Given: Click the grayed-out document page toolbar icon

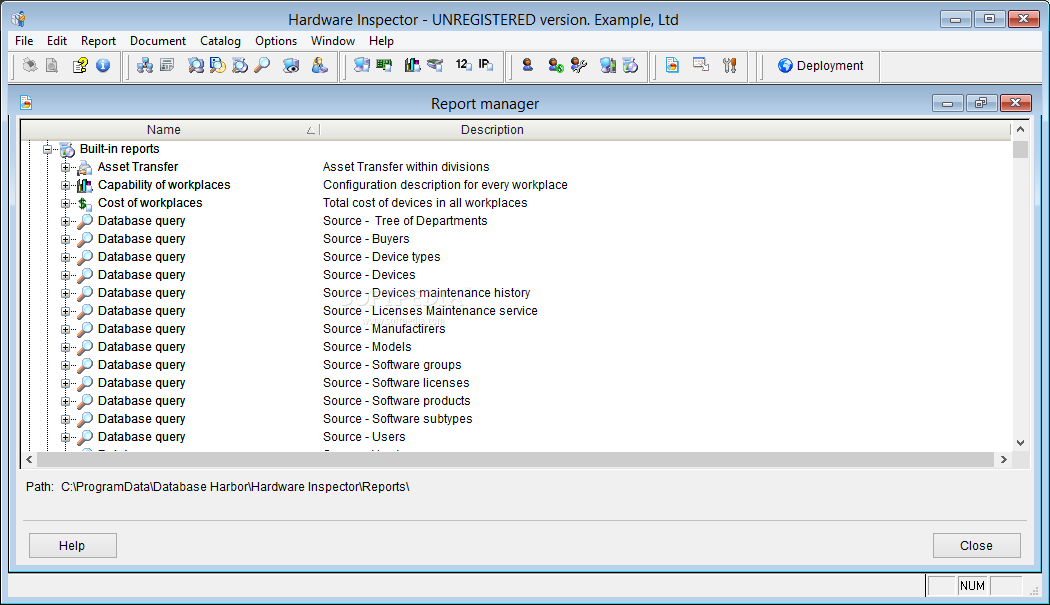Looking at the screenshot, I should 52,65.
